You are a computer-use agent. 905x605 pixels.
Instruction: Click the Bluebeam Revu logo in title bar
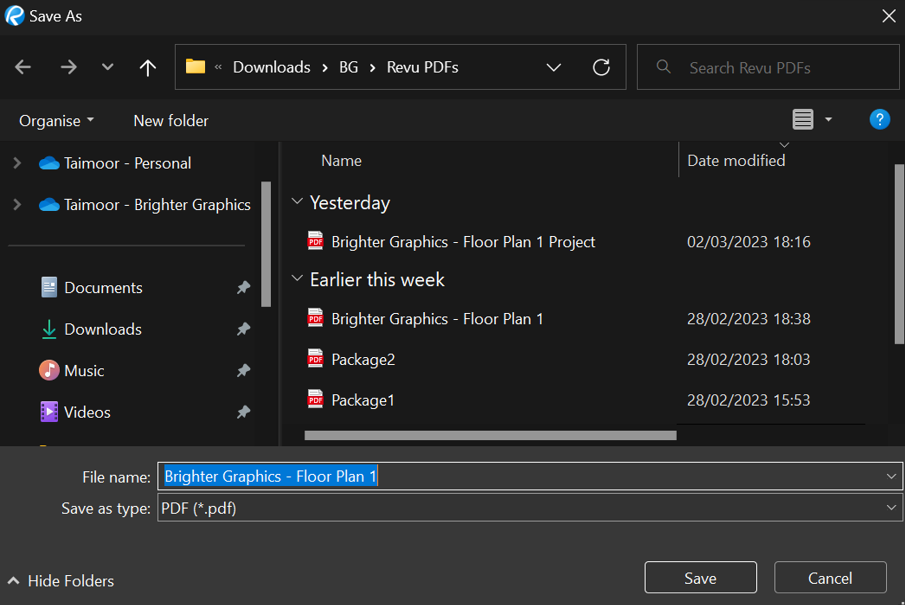point(14,15)
